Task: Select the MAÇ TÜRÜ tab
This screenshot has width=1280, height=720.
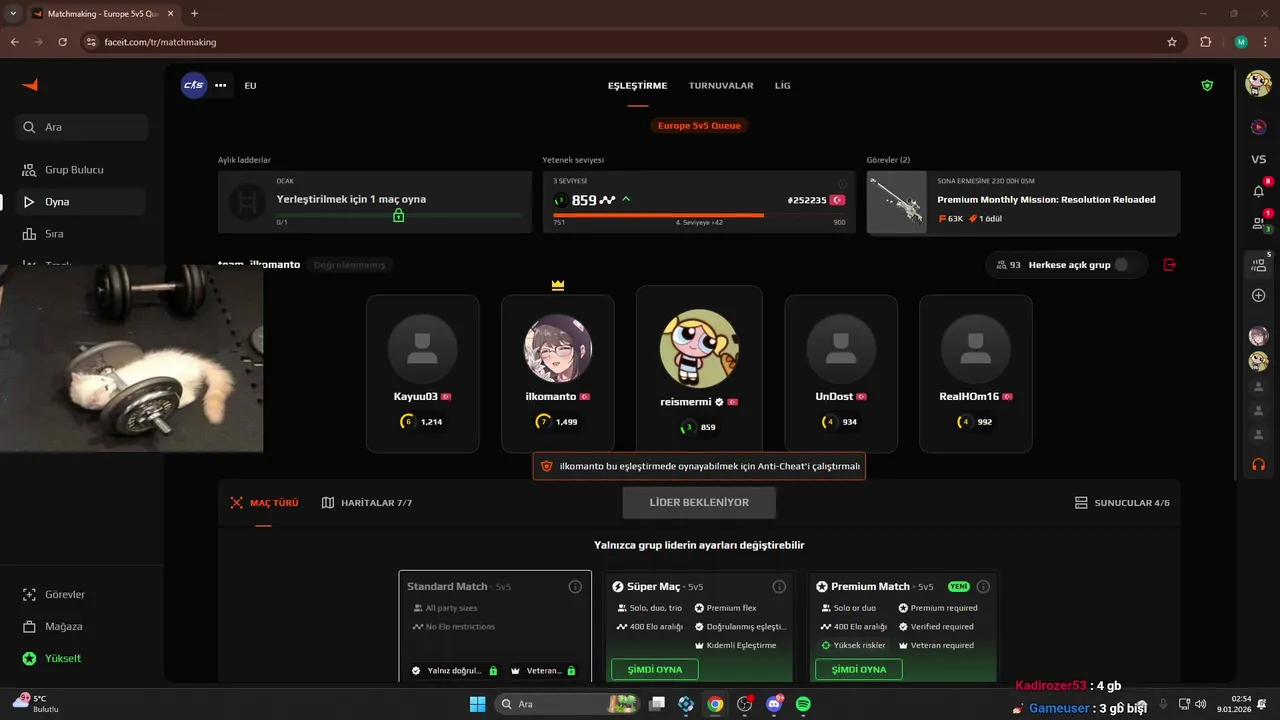Action: pos(264,503)
